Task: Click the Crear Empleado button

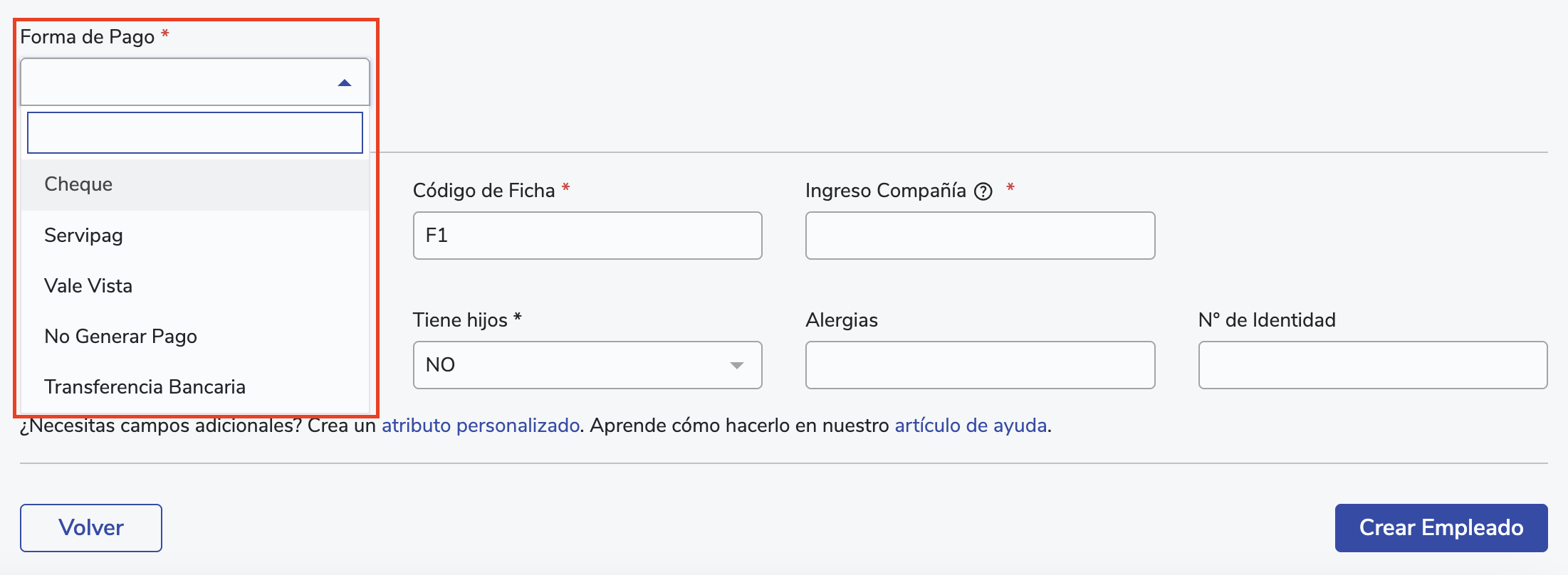Action: (1441, 528)
